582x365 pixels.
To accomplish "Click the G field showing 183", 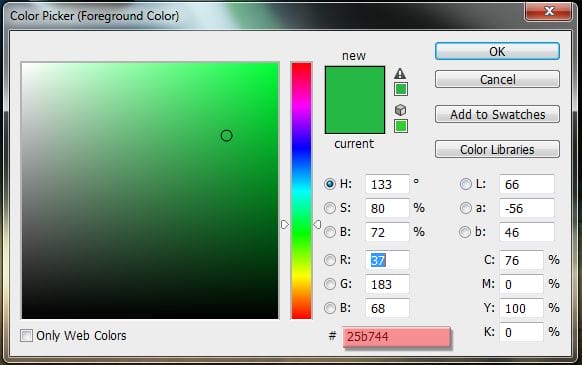I will pos(387,284).
